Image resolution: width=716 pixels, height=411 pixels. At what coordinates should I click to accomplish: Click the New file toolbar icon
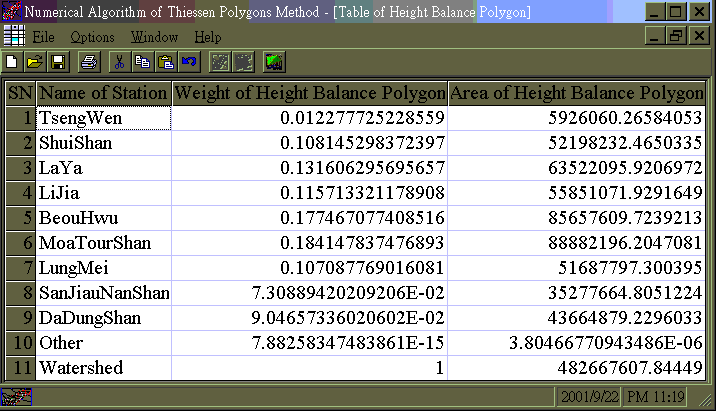[x=12, y=62]
